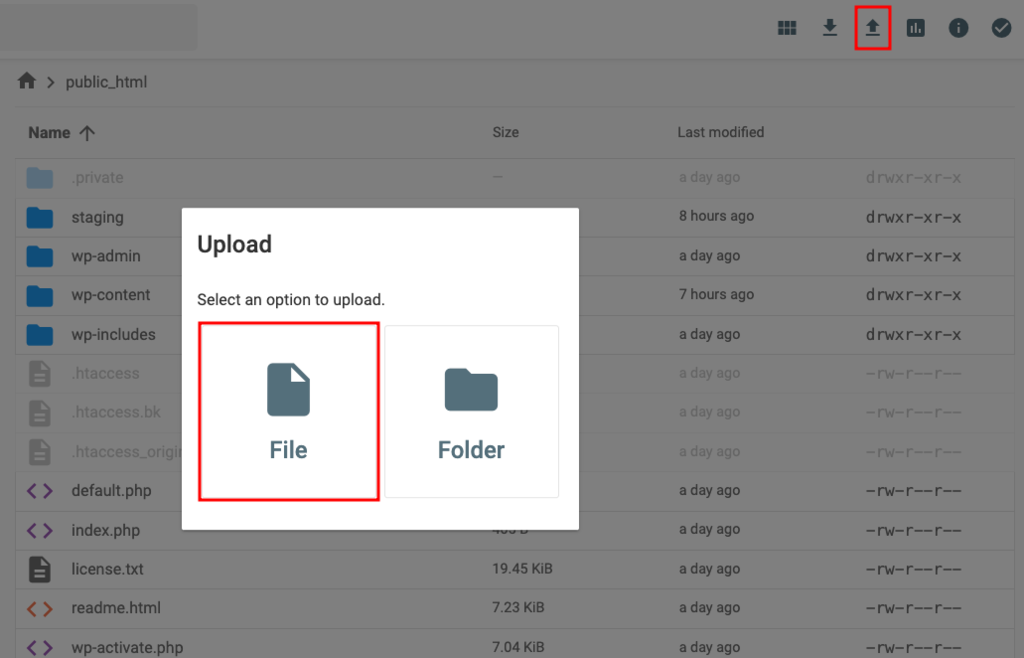Click the Download icon in the toolbar

pos(829,27)
